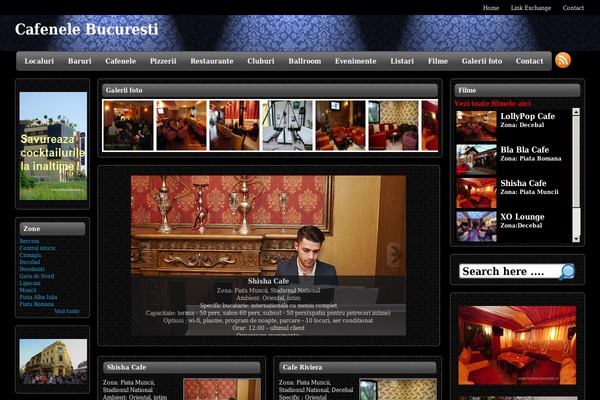Click the Shisha Cafe film thumbnail
This screenshot has height=400, width=600.
click(x=476, y=193)
